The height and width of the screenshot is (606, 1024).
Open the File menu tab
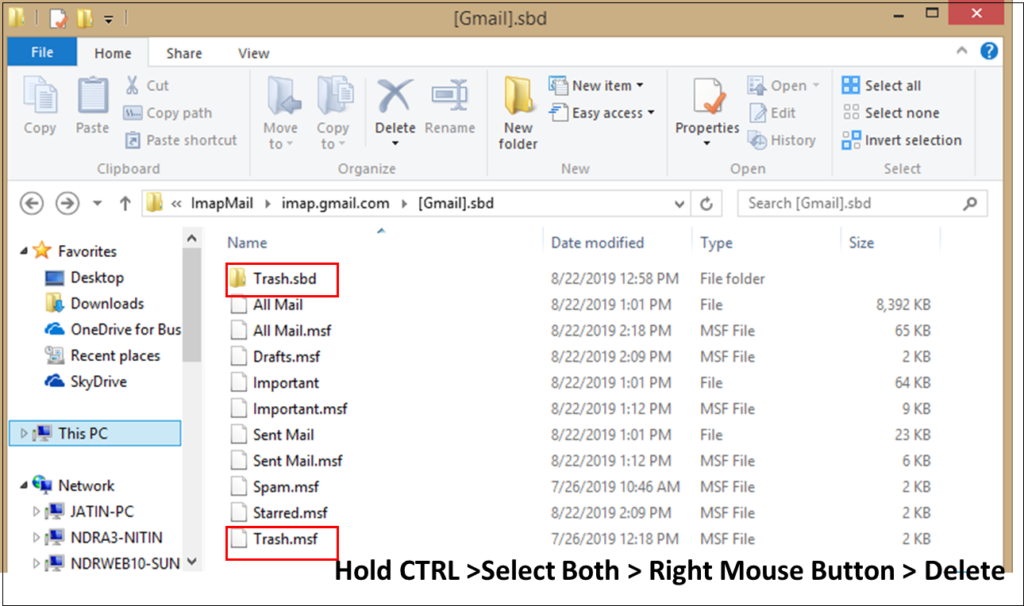[x=42, y=53]
